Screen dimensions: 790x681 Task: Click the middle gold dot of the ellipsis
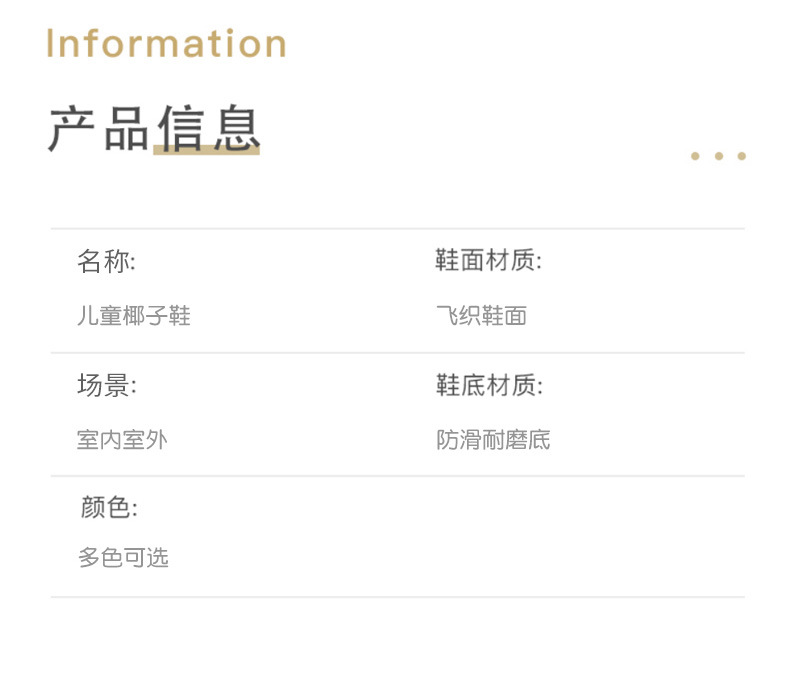point(718,156)
